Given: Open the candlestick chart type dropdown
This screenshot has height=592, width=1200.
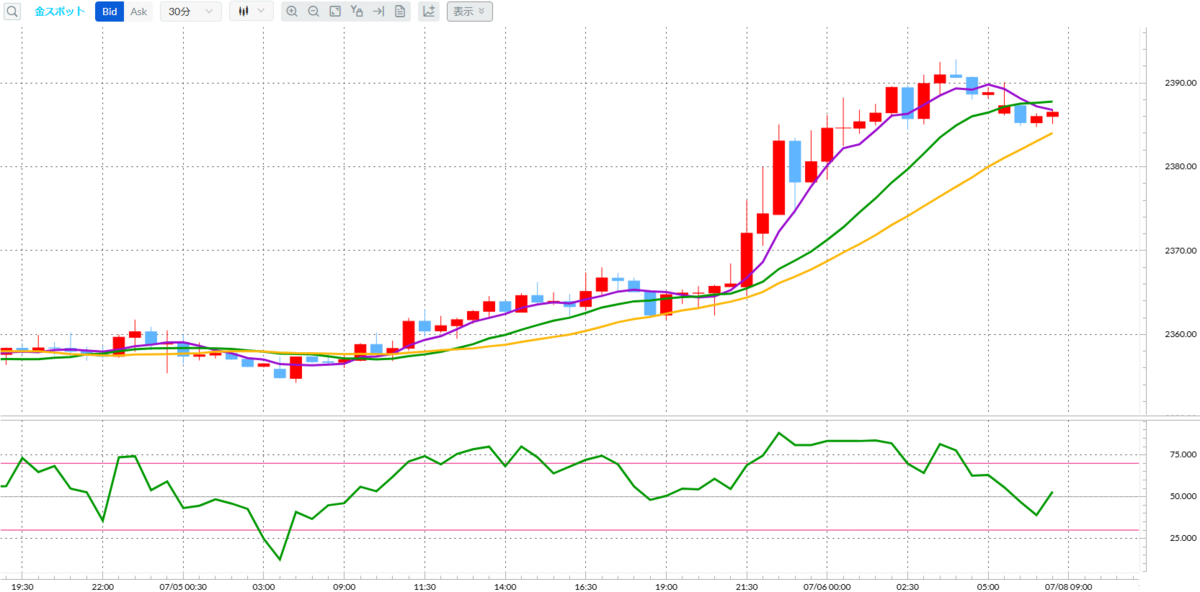Looking at the screenshot, I should coord(251,12).
